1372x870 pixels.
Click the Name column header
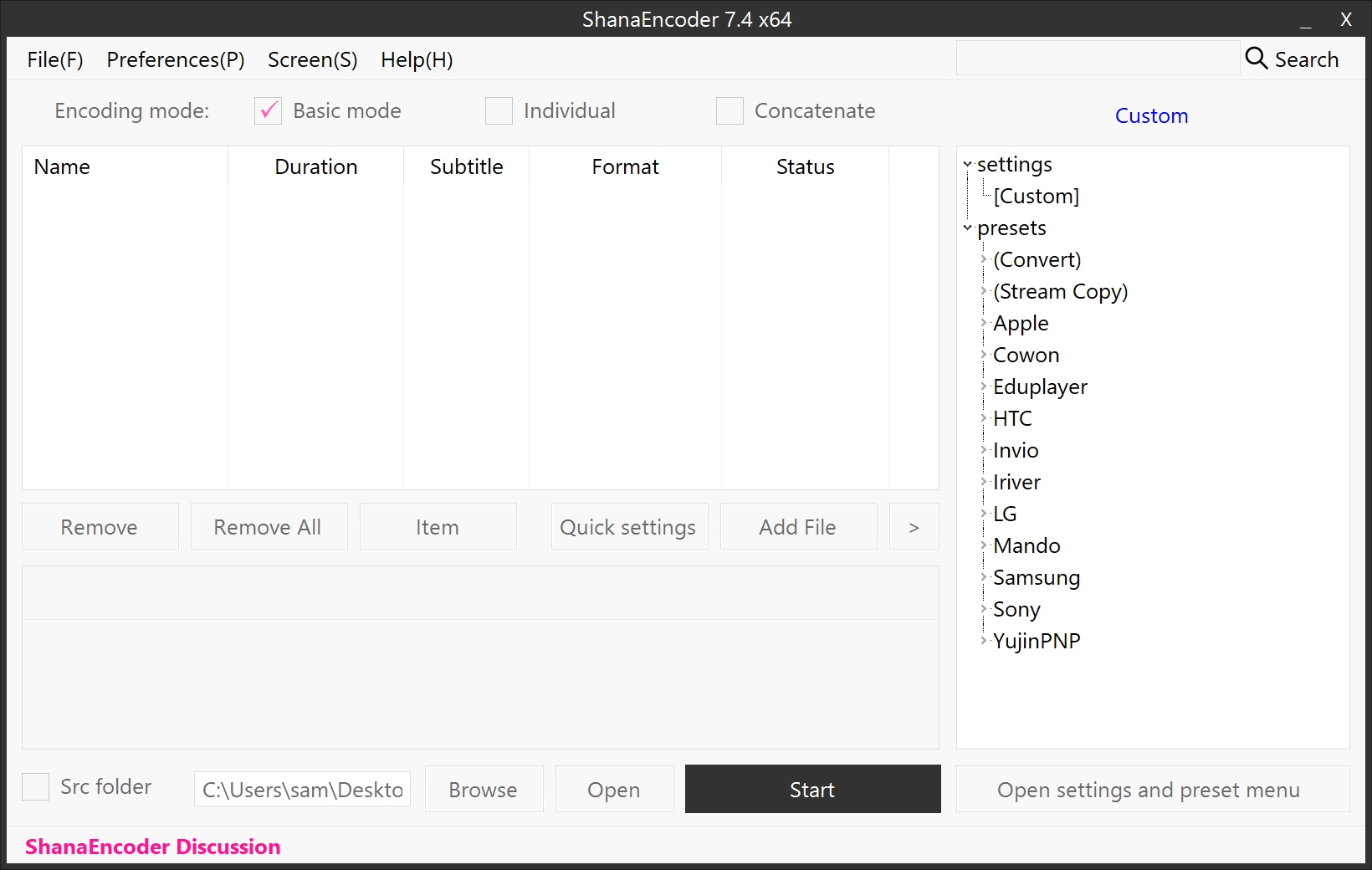125,166
